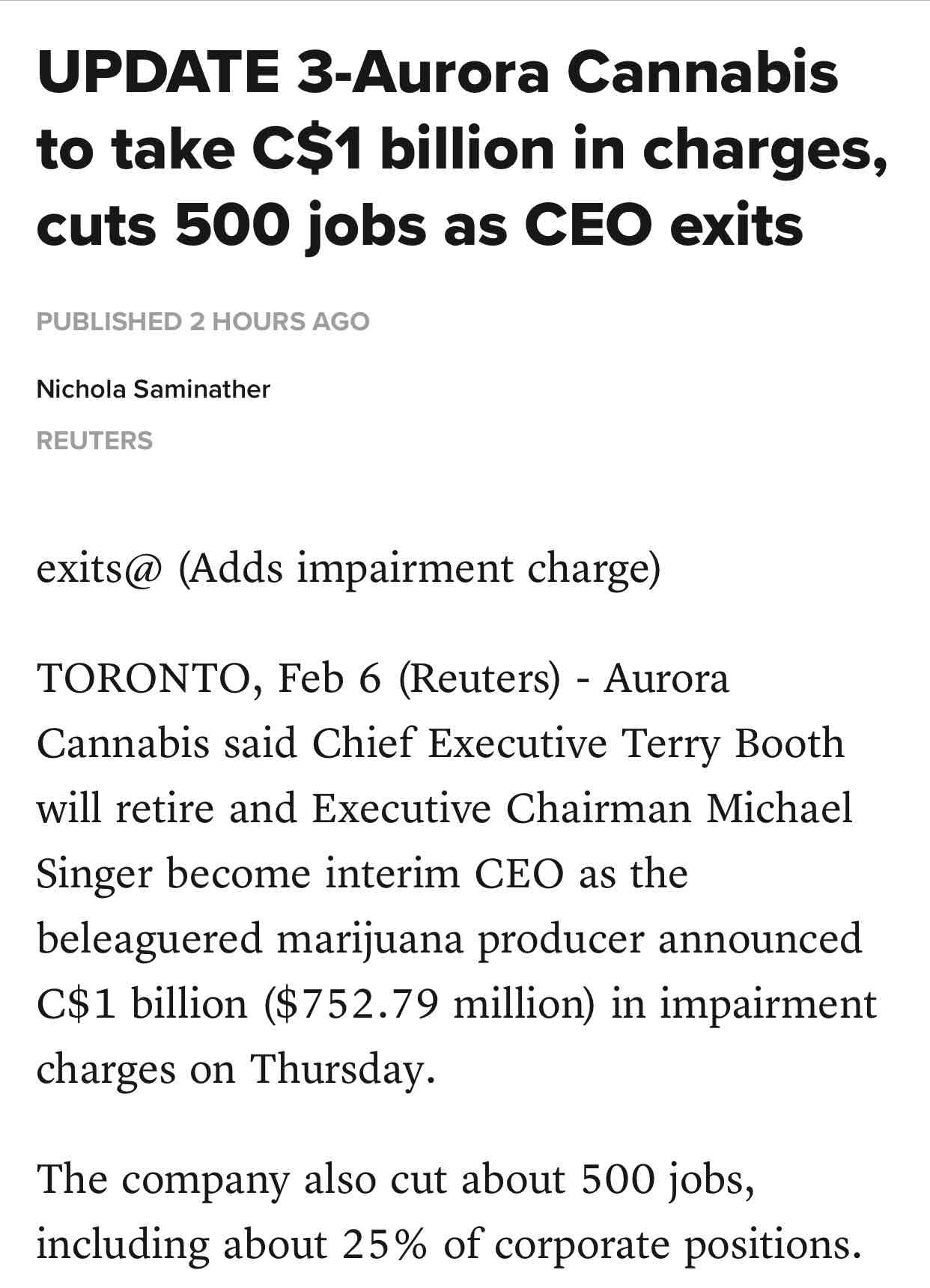Click the 'exits@ (Adds impairment charge)' line
Image resolution: width=930 pixels, height=1288 pixels.
point(348,568)
